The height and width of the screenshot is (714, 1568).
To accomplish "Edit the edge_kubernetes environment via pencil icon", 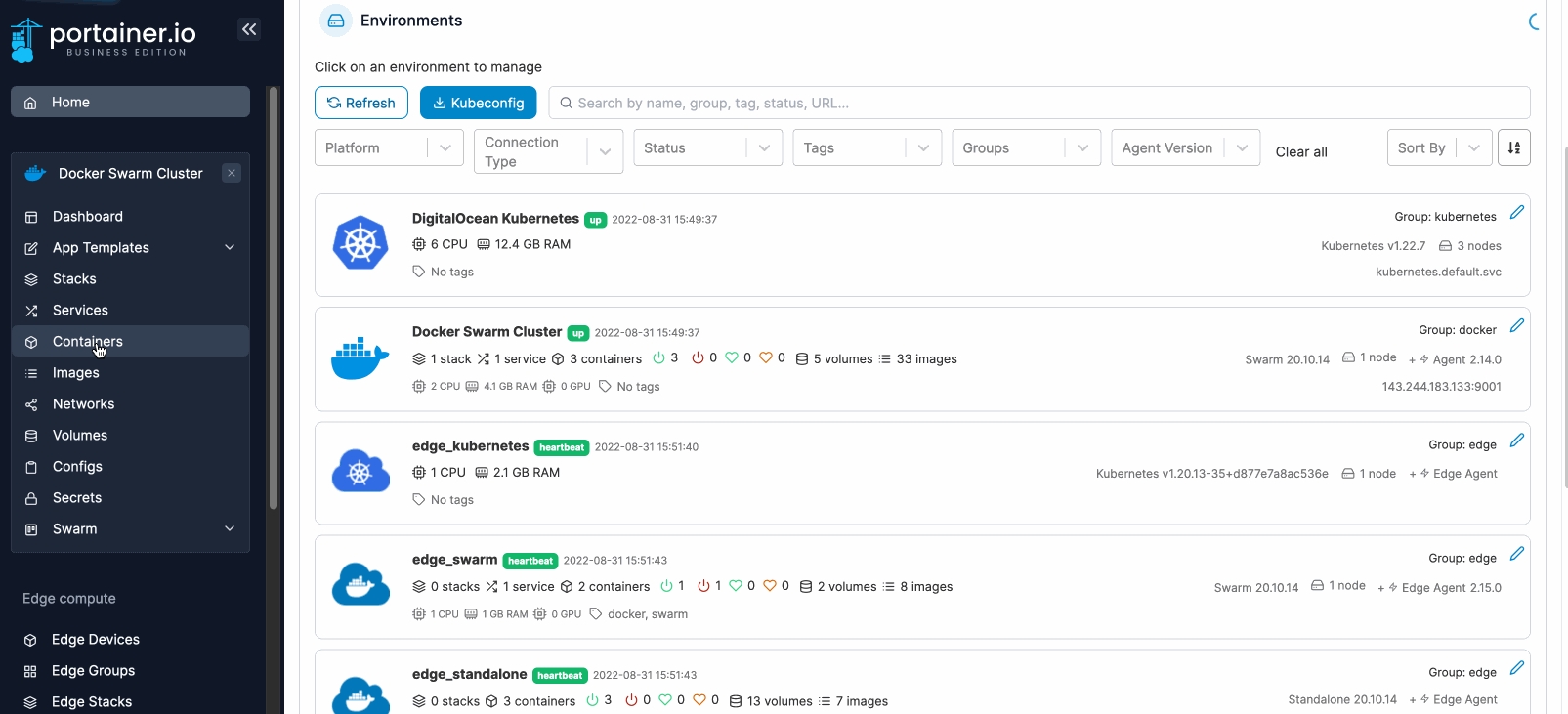I will 1516,441.
